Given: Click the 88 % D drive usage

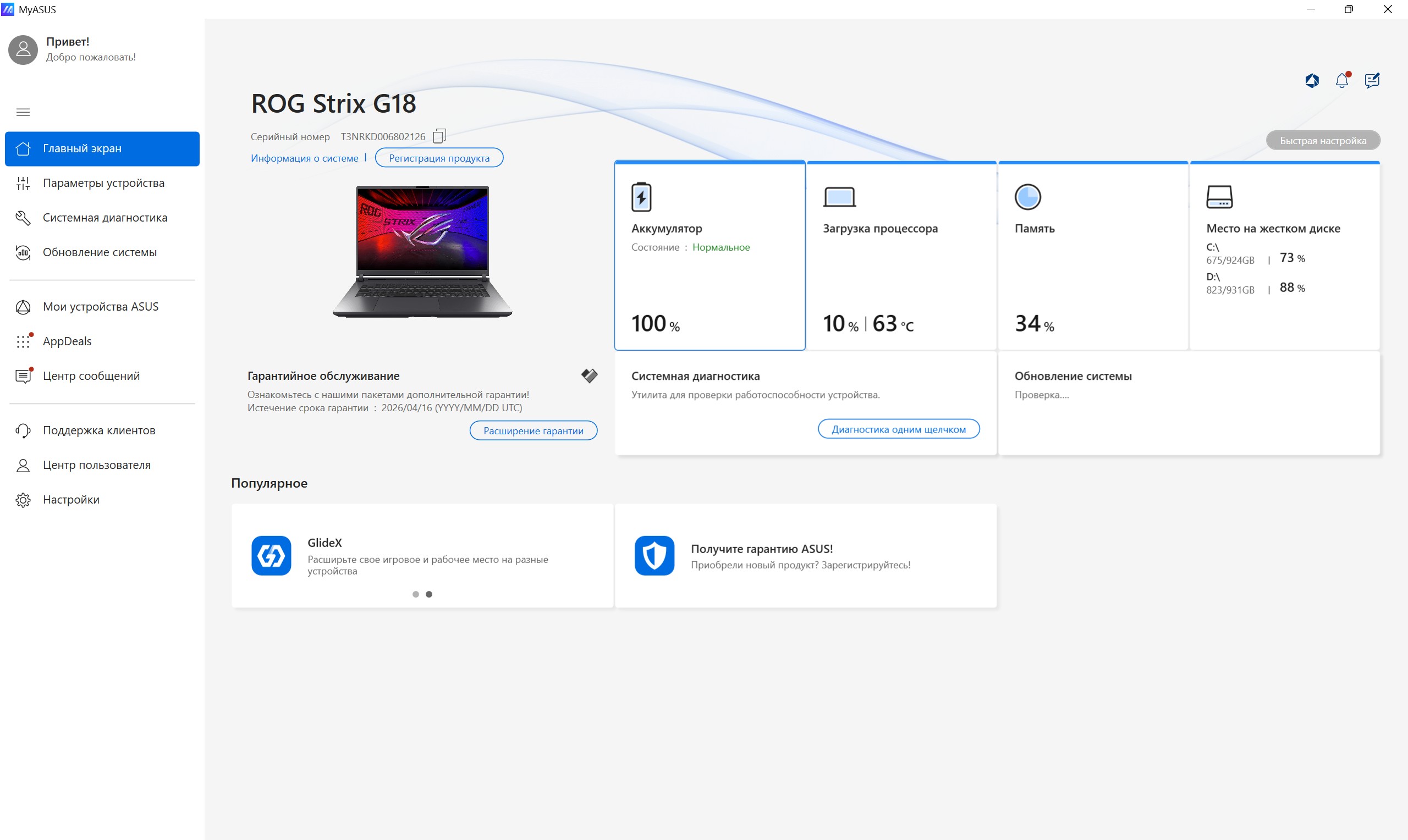Looking at the screenshot, I should (x=1292, y=288).
